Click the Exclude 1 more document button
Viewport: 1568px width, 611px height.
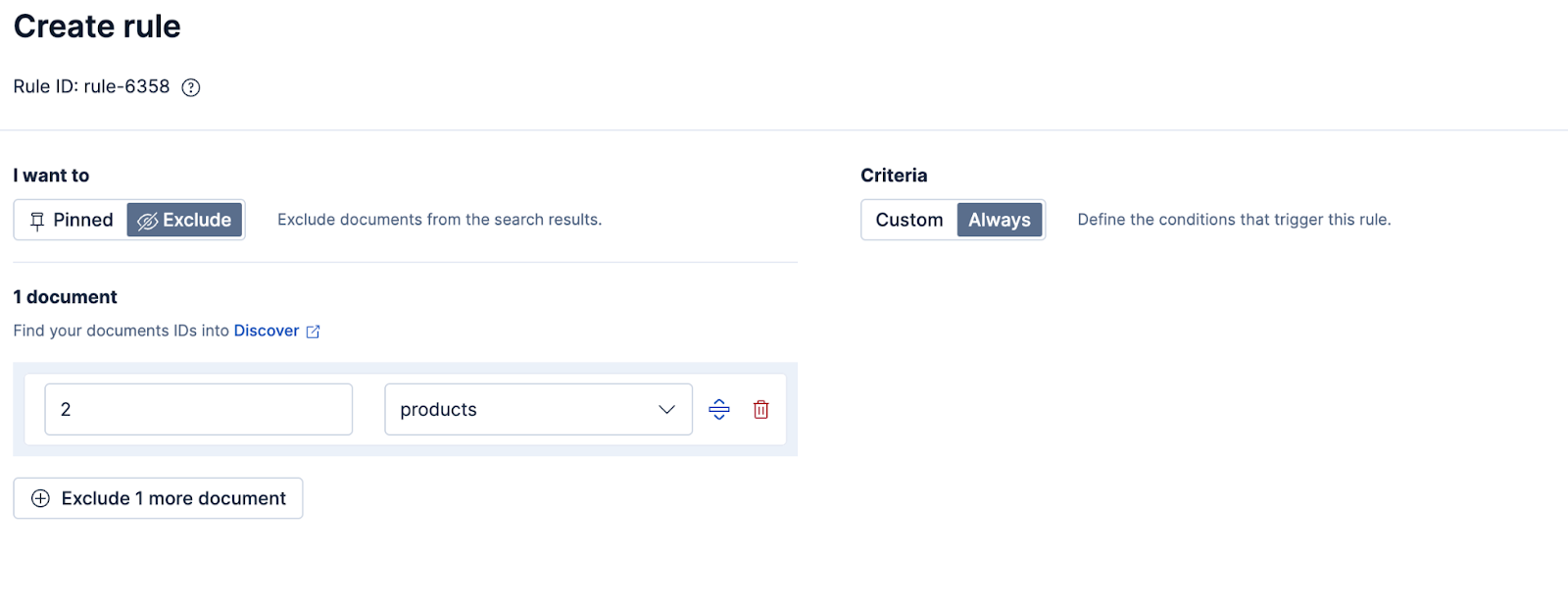[x=158, y=498]
